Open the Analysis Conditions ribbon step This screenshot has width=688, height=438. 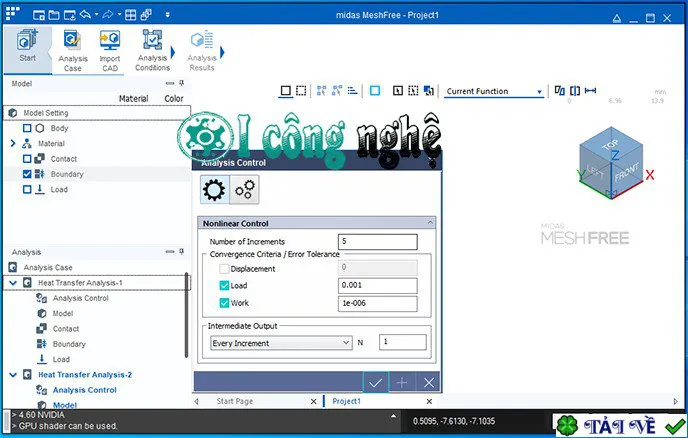coord(152,50)
